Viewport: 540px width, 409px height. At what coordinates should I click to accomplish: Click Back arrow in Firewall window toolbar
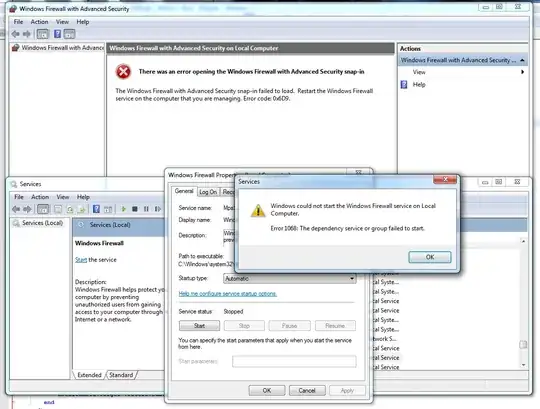(x=15, y=34)
